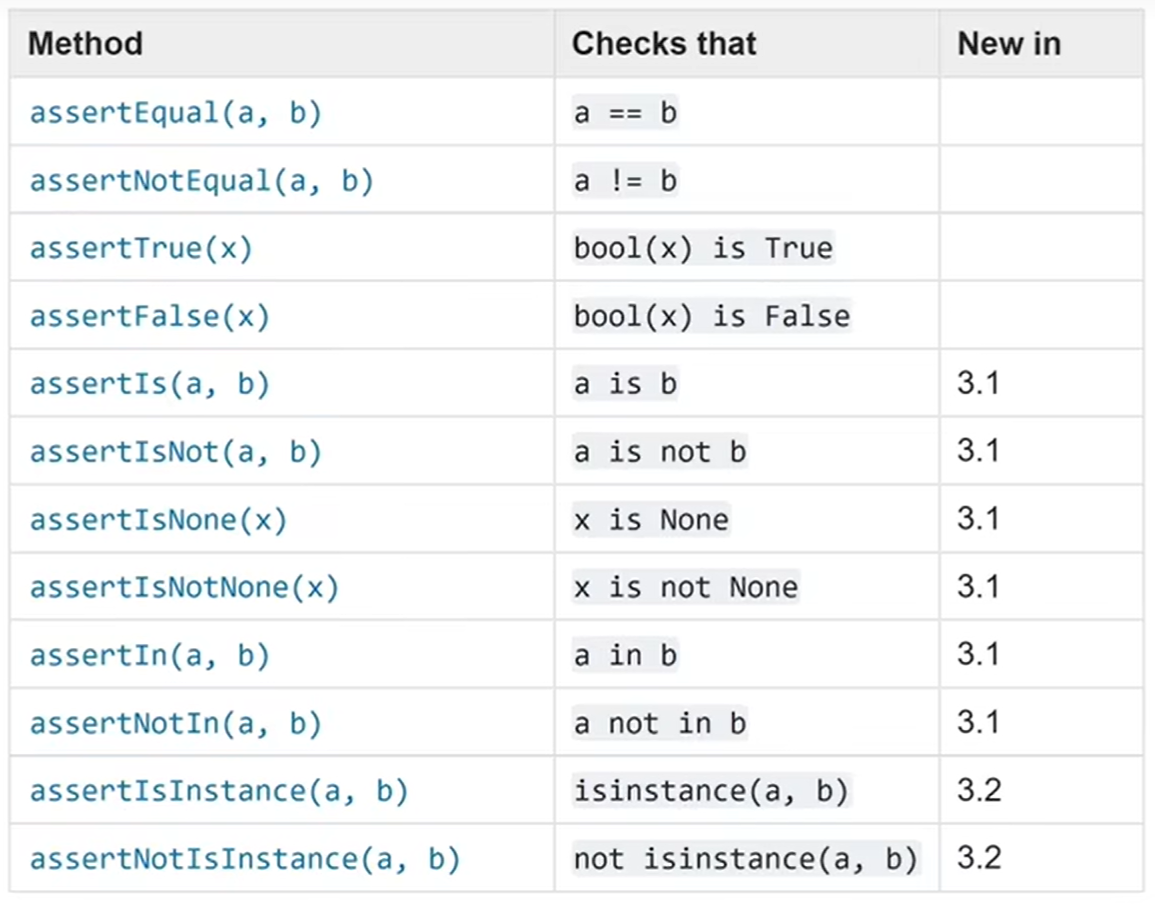This screenshot has height=906, width=1155.
Task: Click the "a == b" code snippet
Action: click(625, 113)
